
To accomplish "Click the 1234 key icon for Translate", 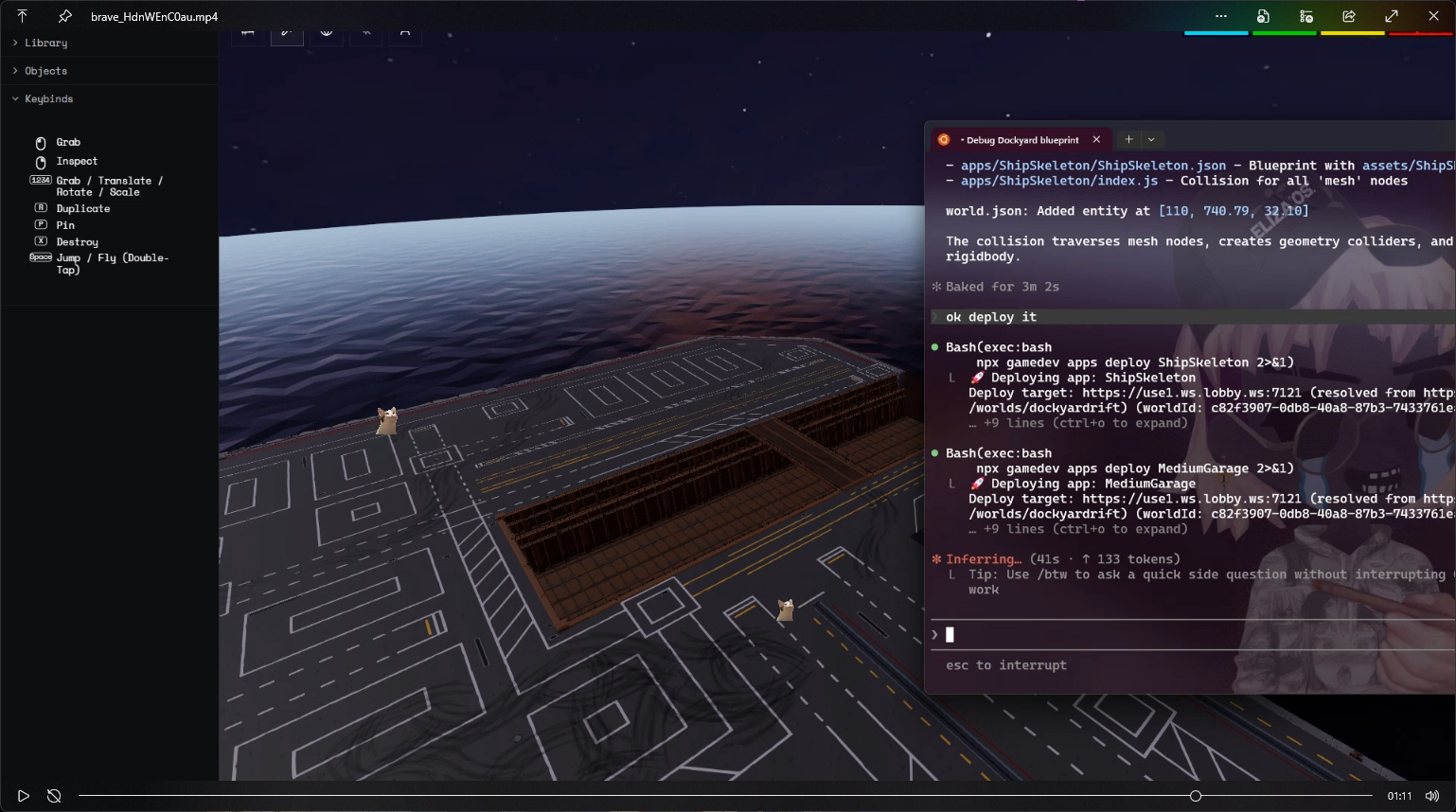I will (41, 180).
